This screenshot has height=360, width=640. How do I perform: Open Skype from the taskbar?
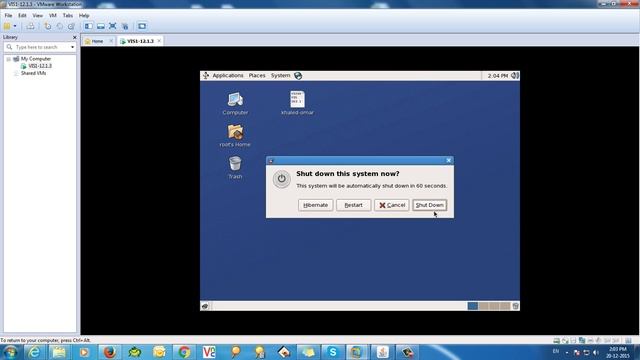[x=333, y=352]
